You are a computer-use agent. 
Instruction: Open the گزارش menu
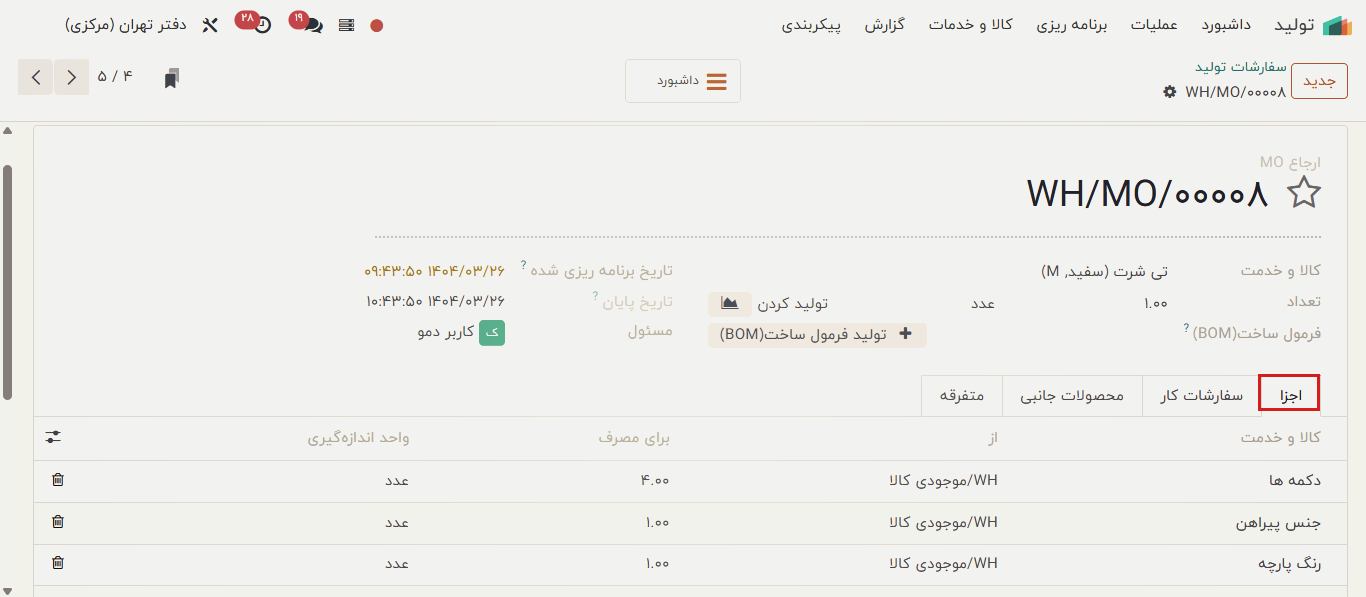pyautogui.click(x=884, y=25)
